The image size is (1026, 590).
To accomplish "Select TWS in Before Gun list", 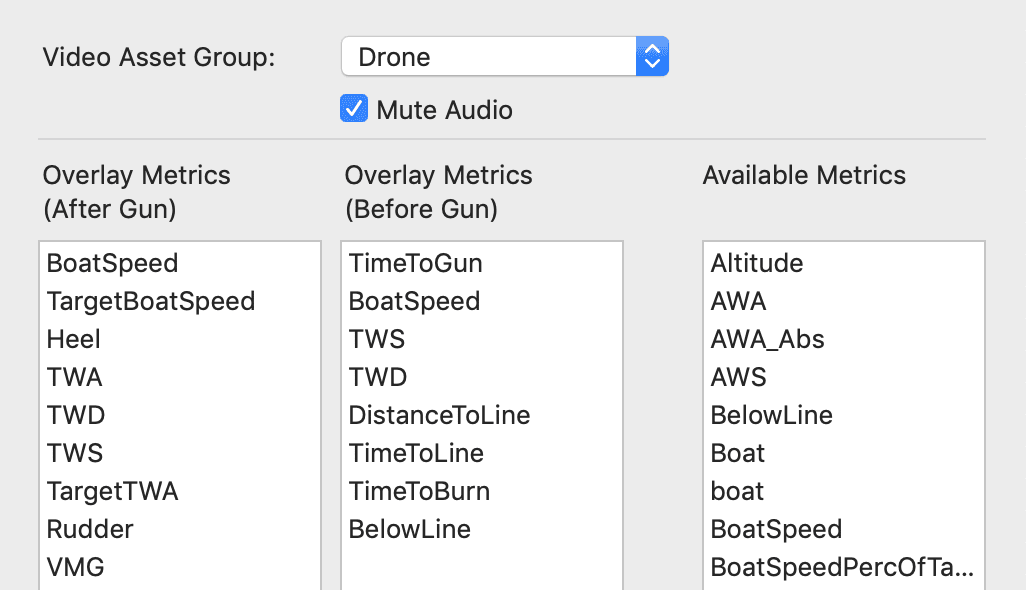I will [482, 339].
